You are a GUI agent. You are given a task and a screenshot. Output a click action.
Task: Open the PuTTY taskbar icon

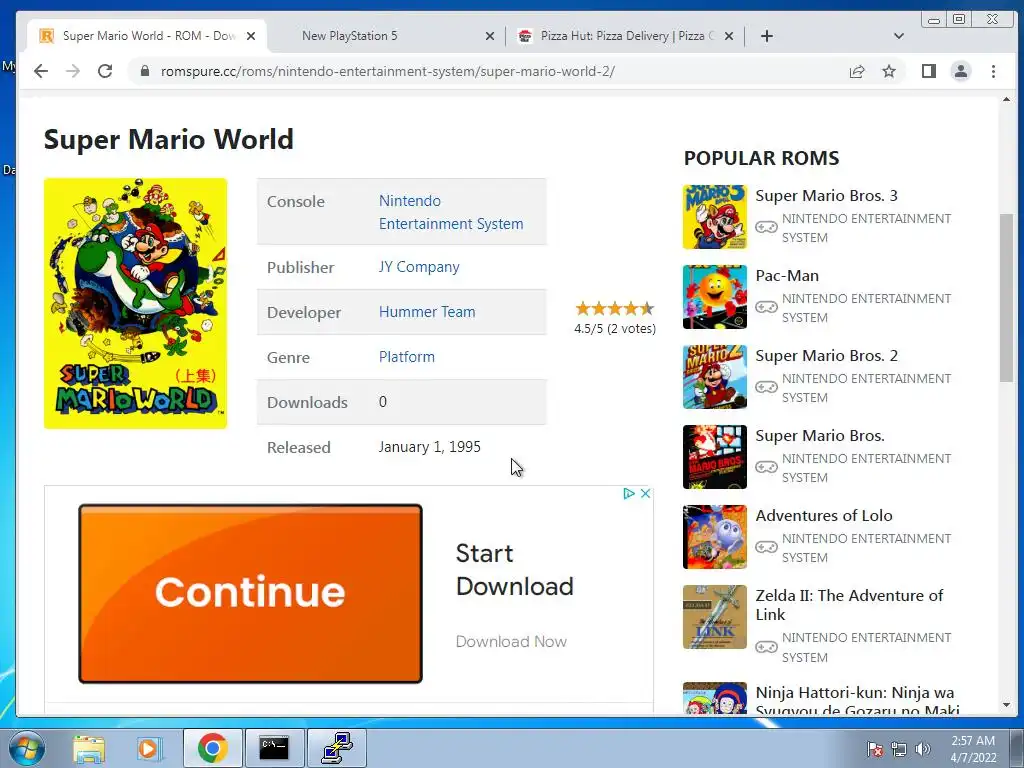tap(337, 748)
